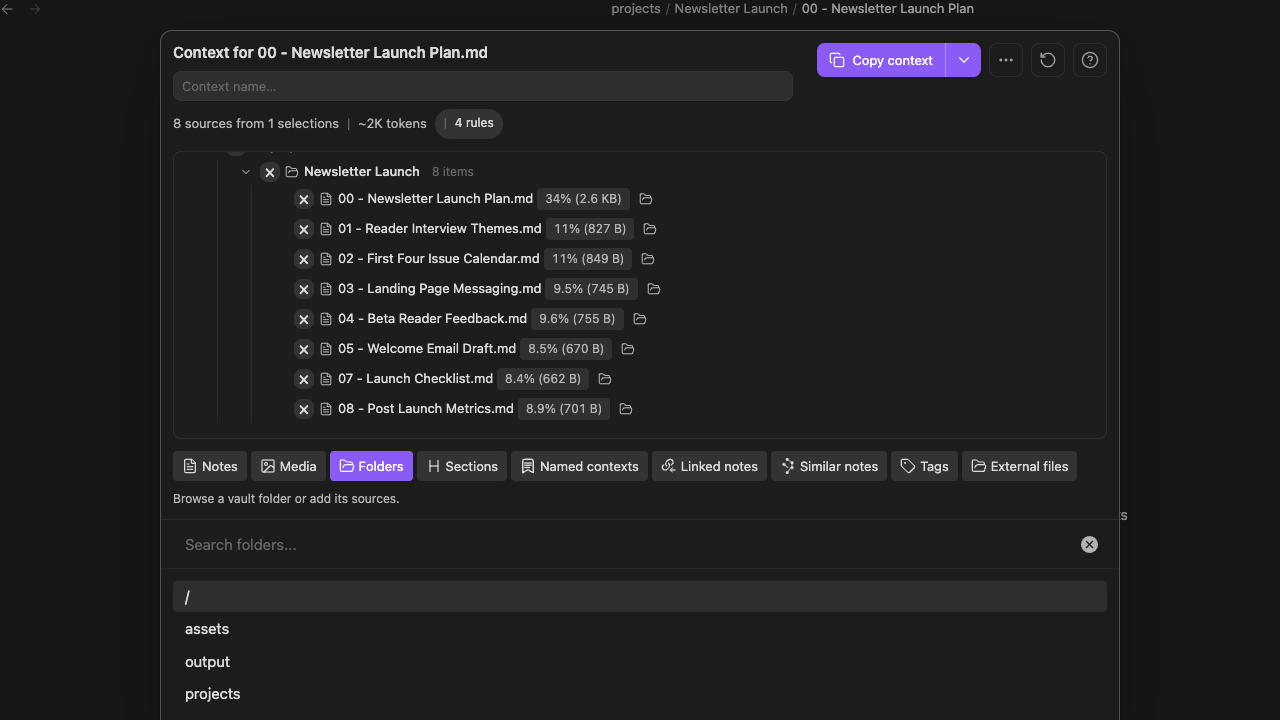This screenshot has height=720, width=1280.
Task: Click the 03 - Landing Page Messaging.md file name
Action: pos(440,289)
